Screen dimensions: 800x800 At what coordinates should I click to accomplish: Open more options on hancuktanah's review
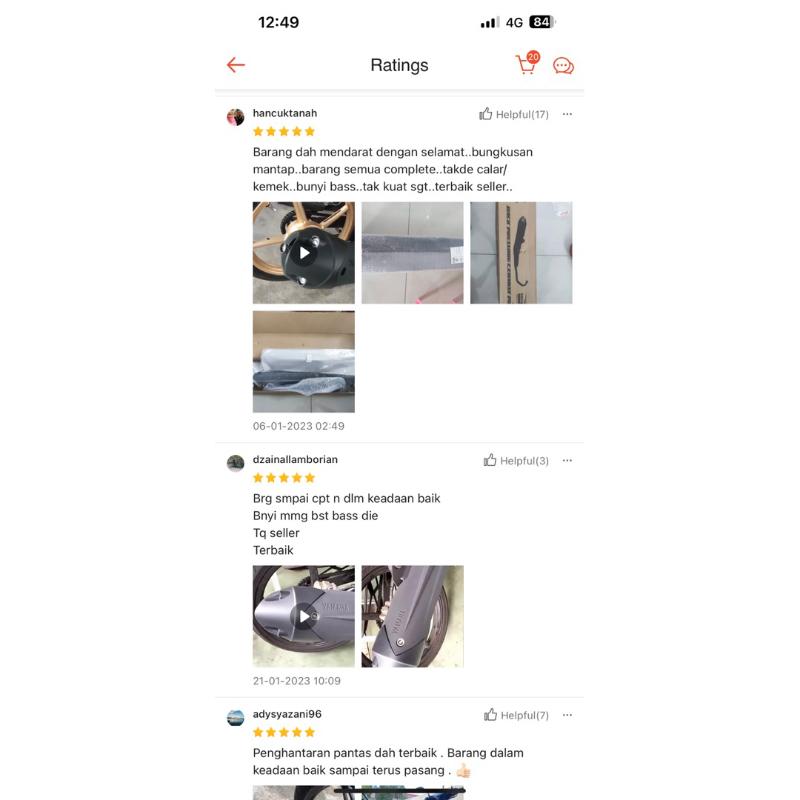pyautogui.click(x=567, y=114)
